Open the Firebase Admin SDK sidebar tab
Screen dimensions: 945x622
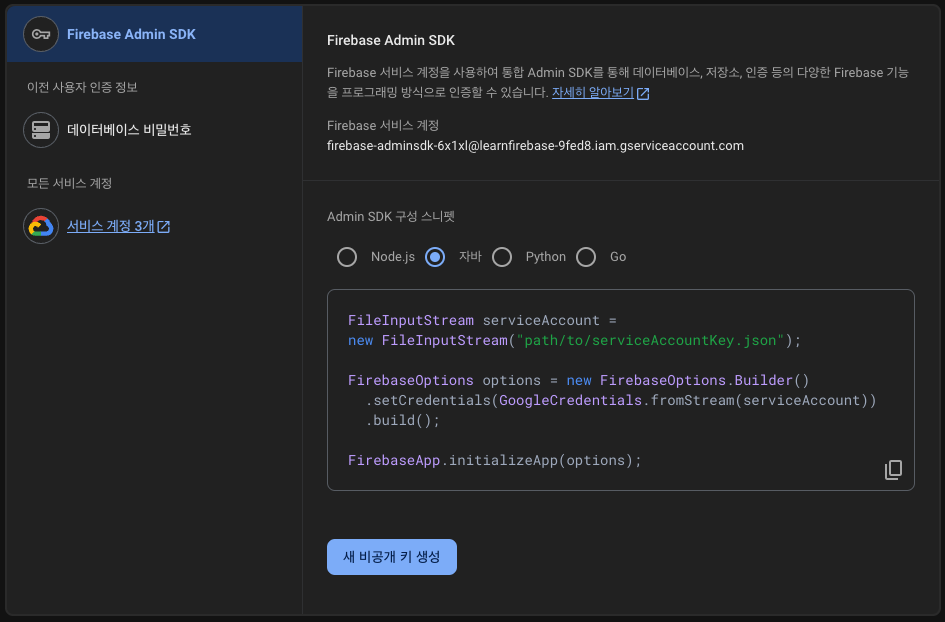pyautogui.click(x=154, y=34)
